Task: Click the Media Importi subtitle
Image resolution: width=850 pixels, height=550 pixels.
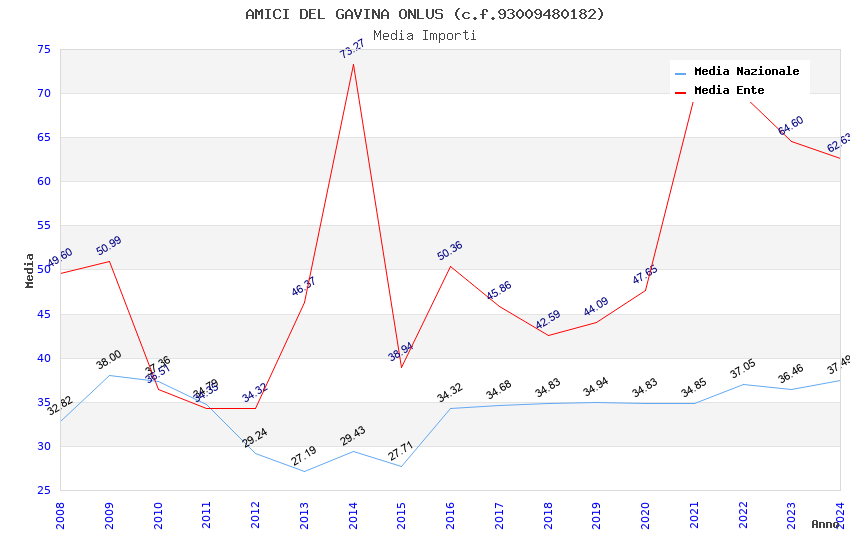Action: [425, 35]
